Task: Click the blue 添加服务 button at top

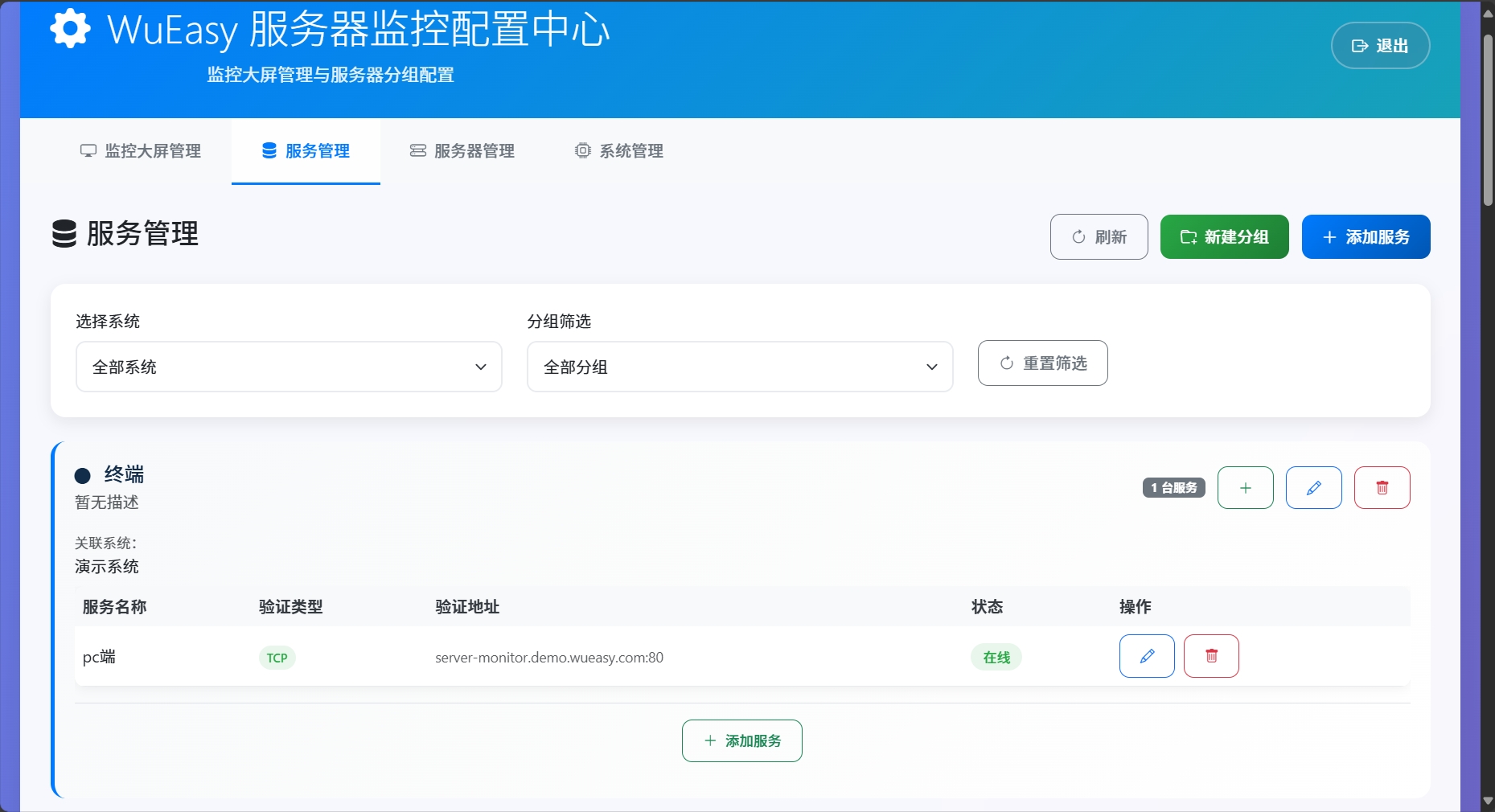Action: (1366, 237)
